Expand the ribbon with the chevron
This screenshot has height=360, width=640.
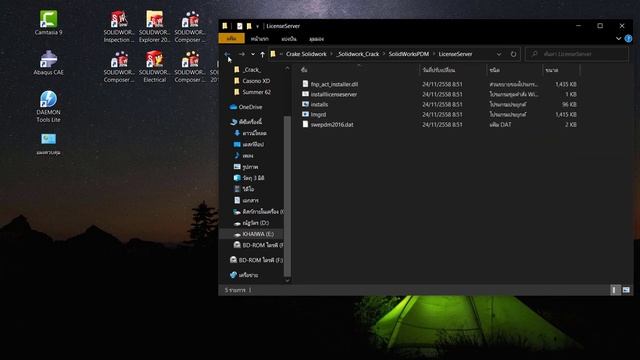coord(618,39)
